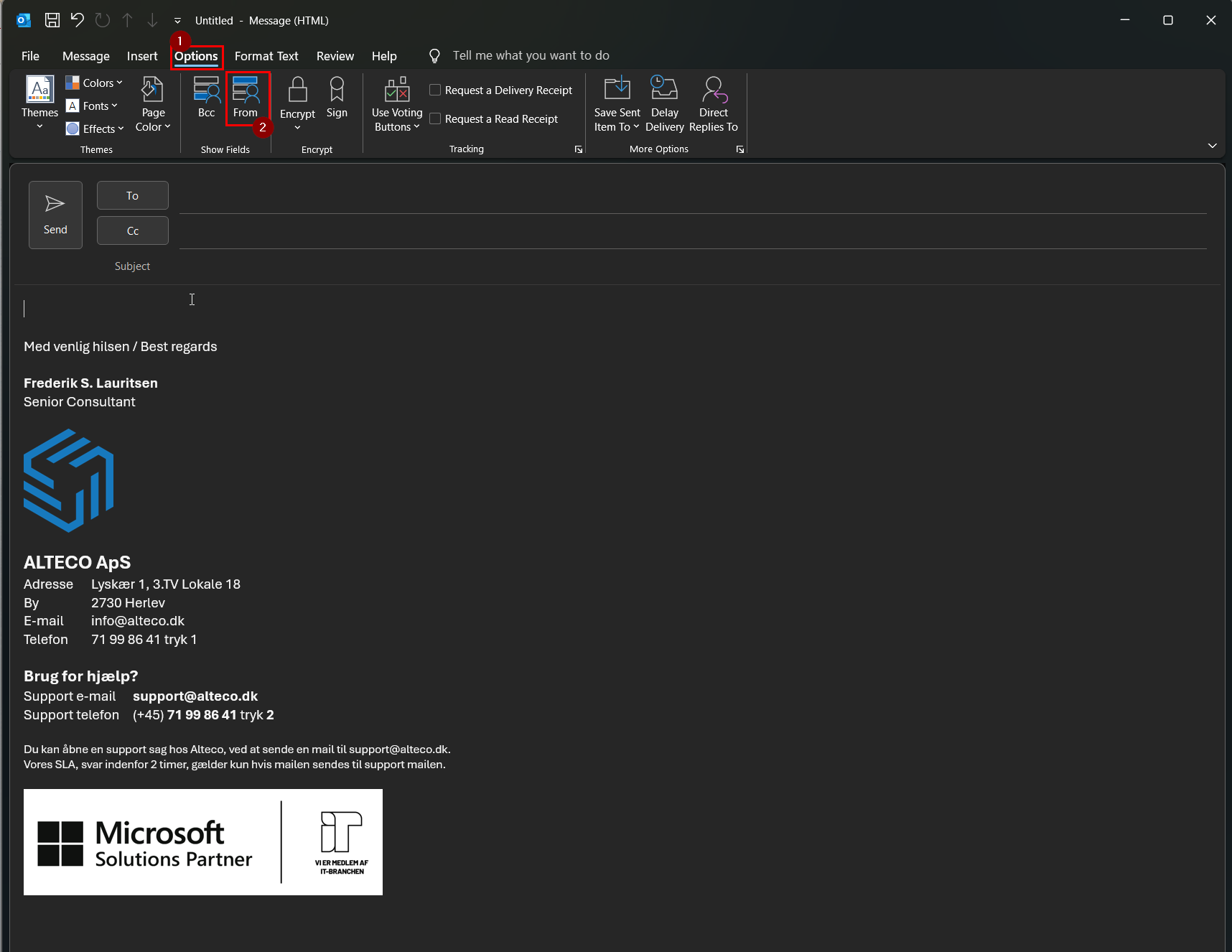Open Tracking dialog launcher
The height and width of the screenshot is (952, 1232).
tap(579, 149)
